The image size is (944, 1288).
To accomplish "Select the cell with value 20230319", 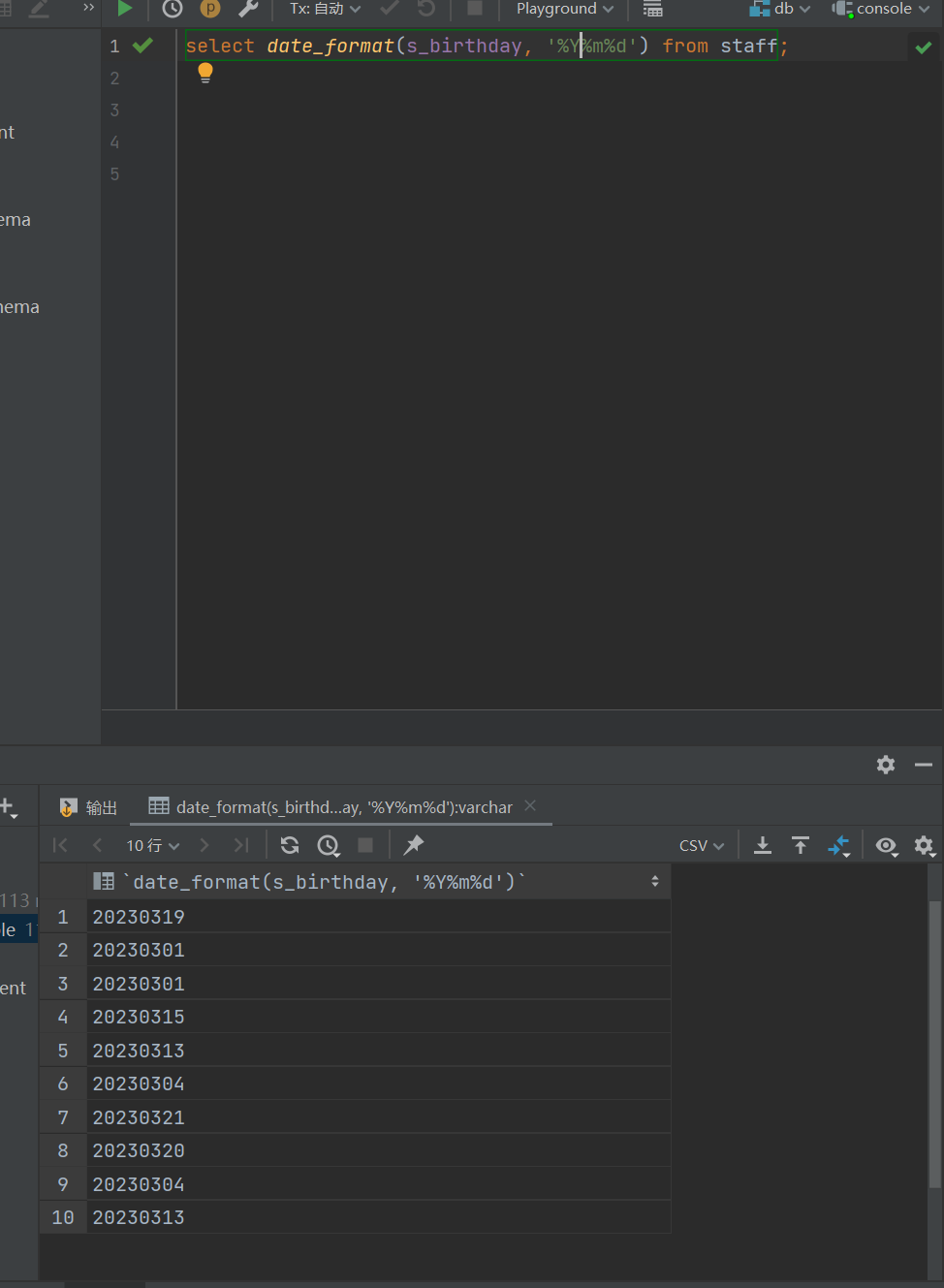I will coord(378,917).
